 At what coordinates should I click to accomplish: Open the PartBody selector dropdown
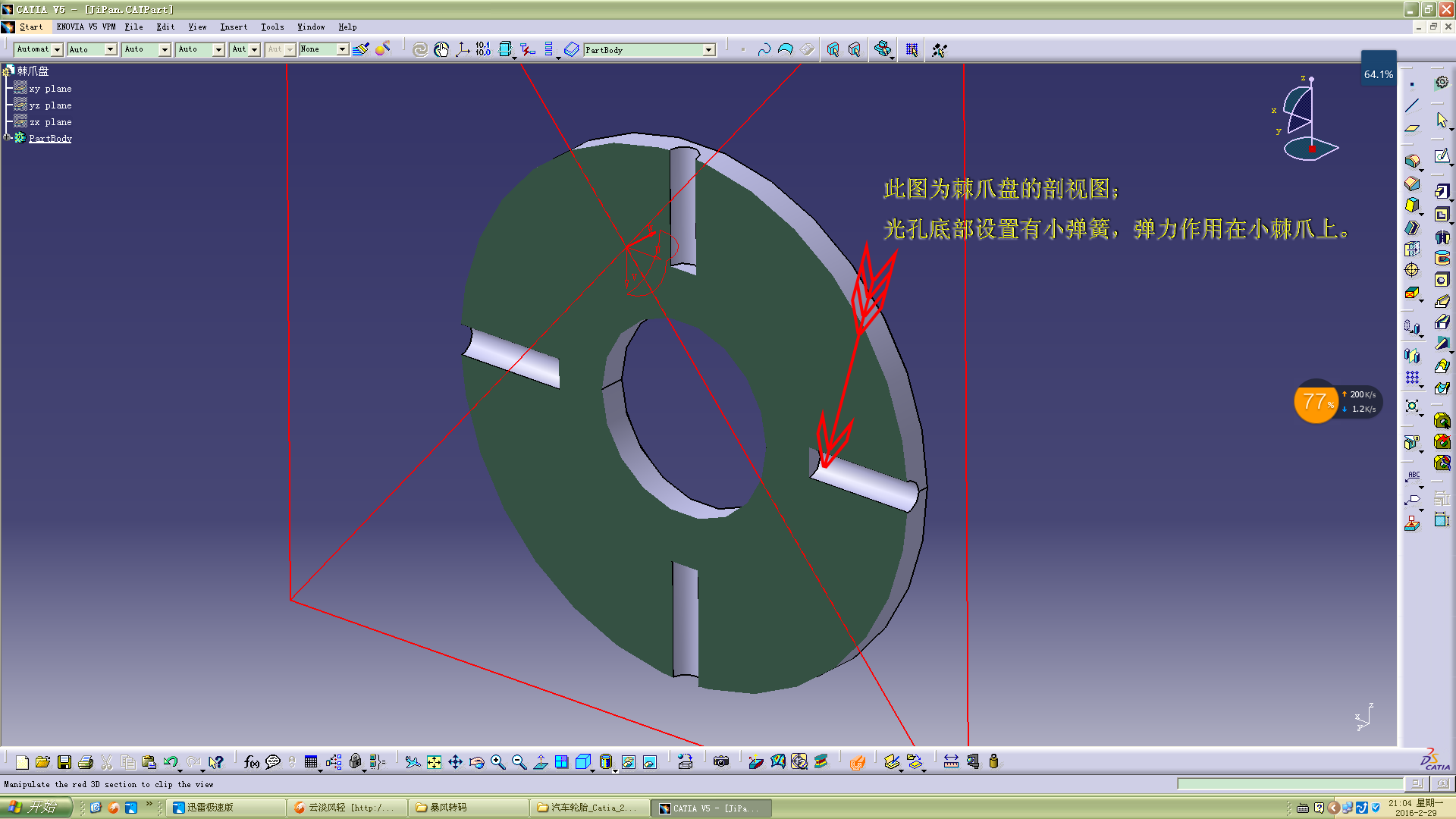coord(708,50)
